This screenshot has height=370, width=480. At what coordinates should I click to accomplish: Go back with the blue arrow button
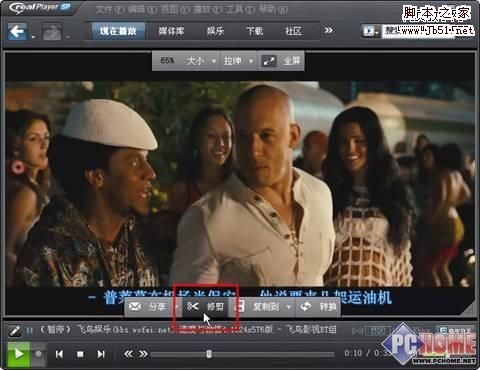[x=17, y=31]
